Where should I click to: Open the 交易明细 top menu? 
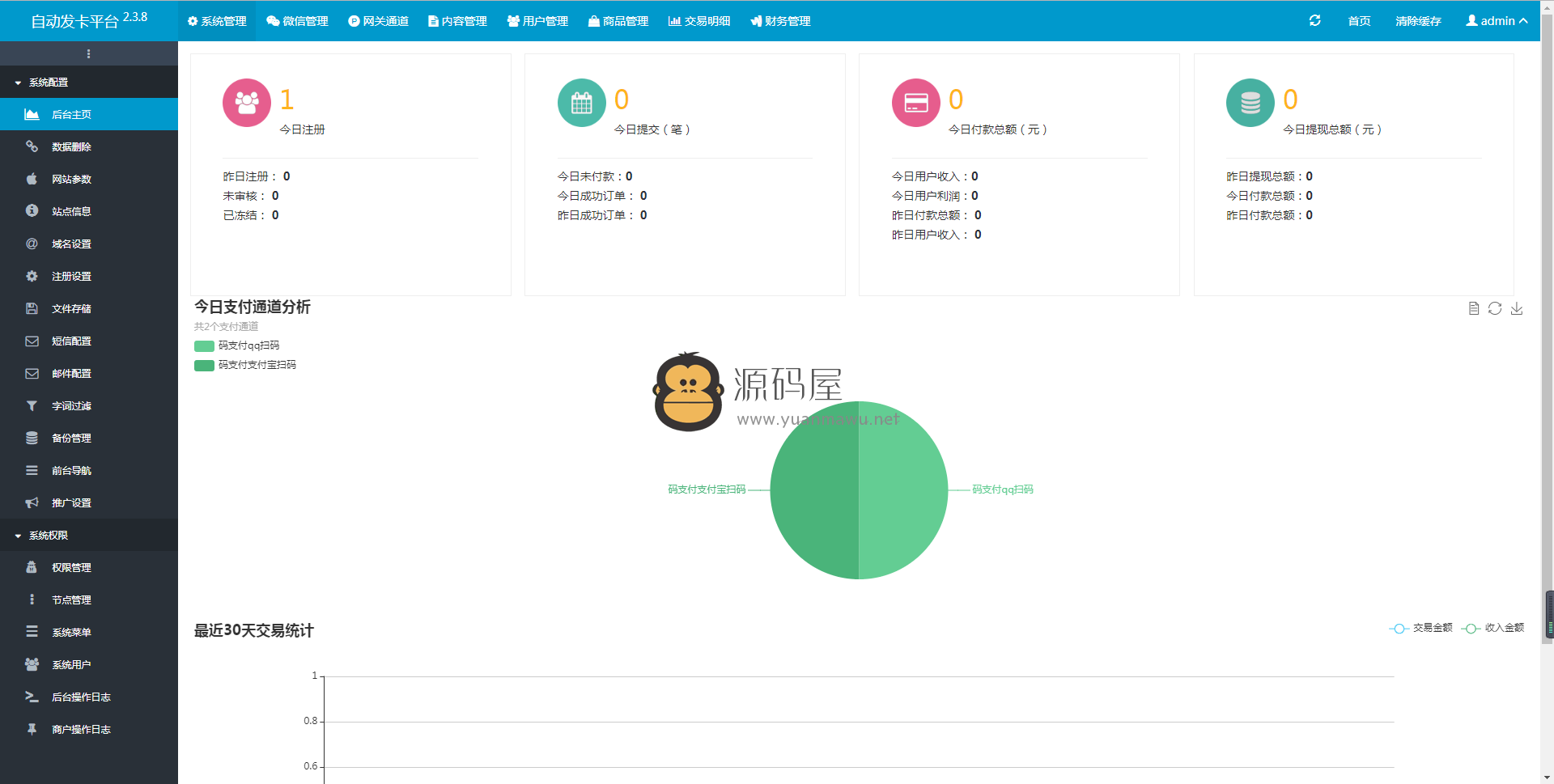click(699, 20)
